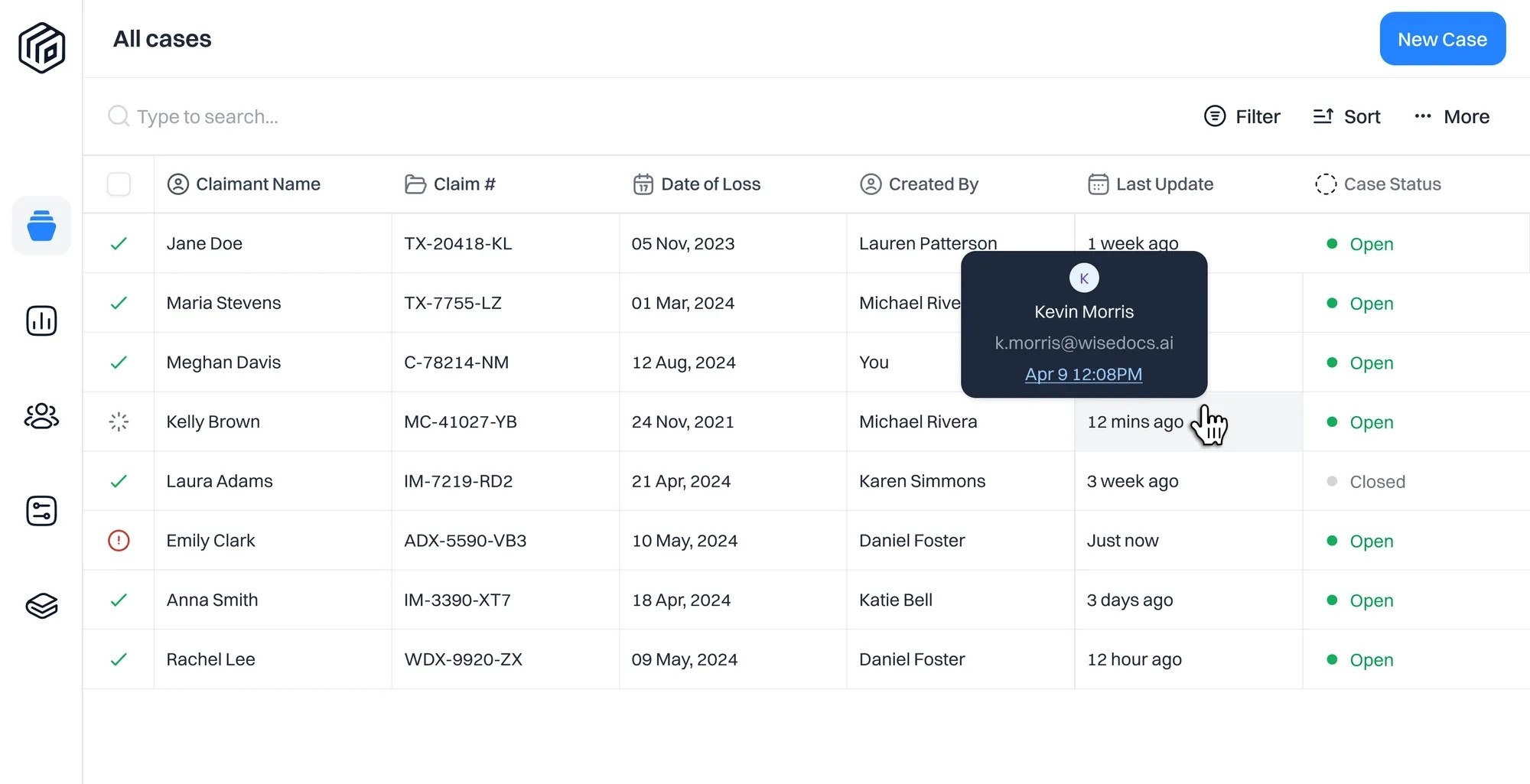Sort by Date of Loss column header

pyautogui.click(x=711, y=184)
